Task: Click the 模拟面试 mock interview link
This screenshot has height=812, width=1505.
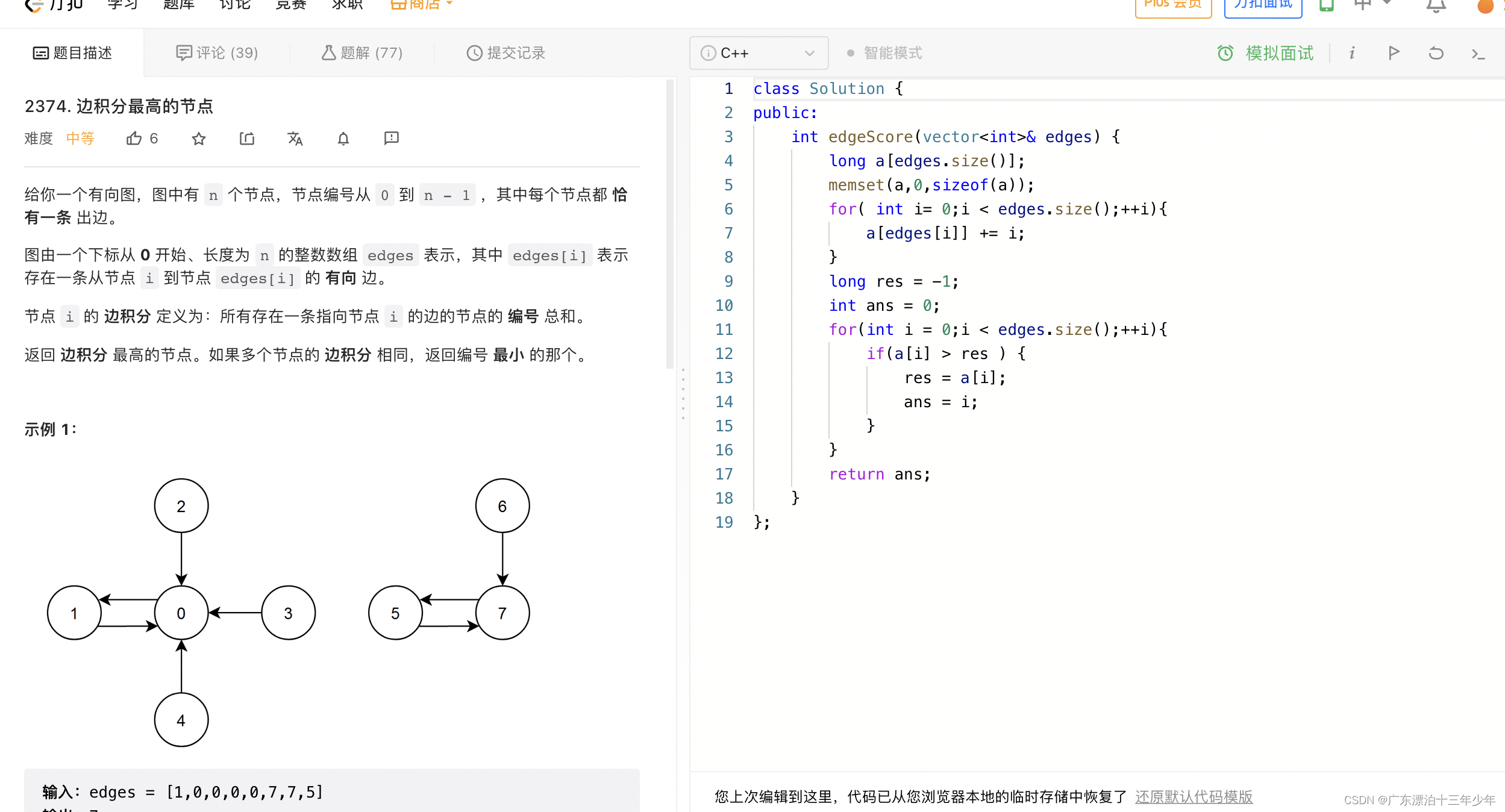Action: point(1279,53)
